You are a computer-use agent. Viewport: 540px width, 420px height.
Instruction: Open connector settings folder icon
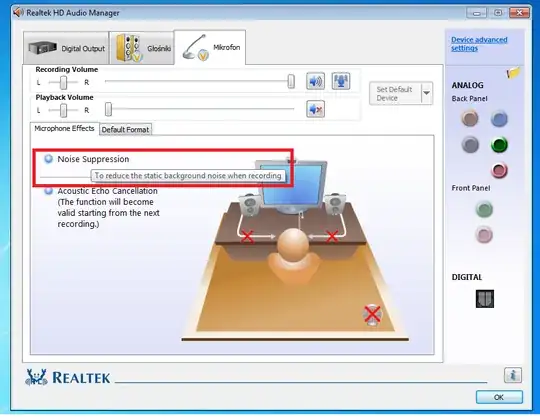pos(513,73)
